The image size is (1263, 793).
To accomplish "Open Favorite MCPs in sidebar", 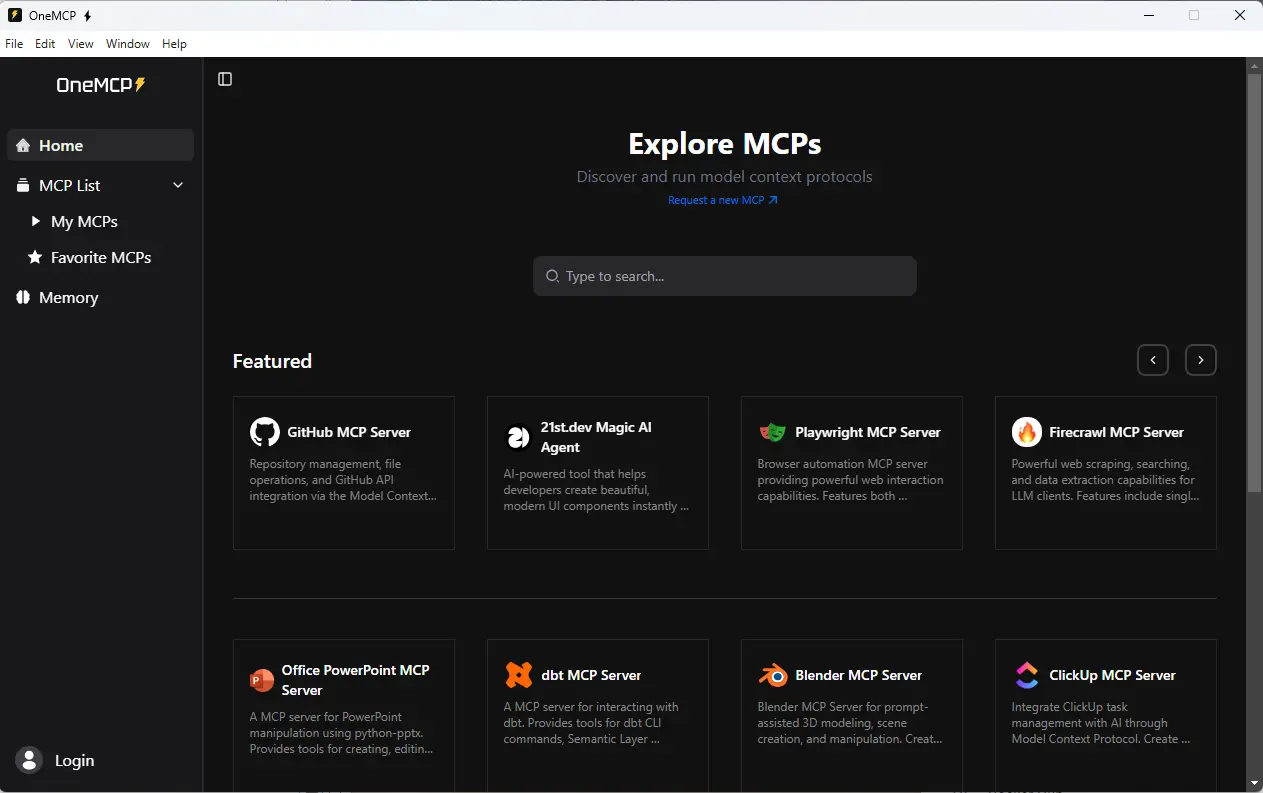I will (101, 257).
